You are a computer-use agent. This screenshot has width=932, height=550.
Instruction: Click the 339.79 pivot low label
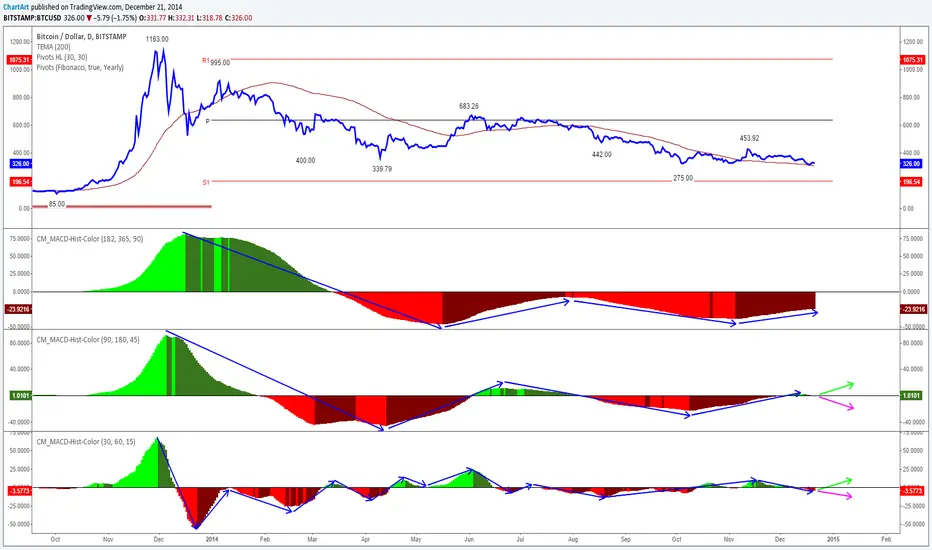pos(382,169)
